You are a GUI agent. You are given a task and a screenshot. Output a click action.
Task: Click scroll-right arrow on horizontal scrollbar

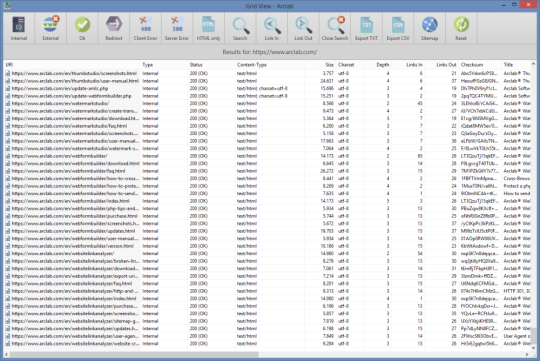[527, 354]
